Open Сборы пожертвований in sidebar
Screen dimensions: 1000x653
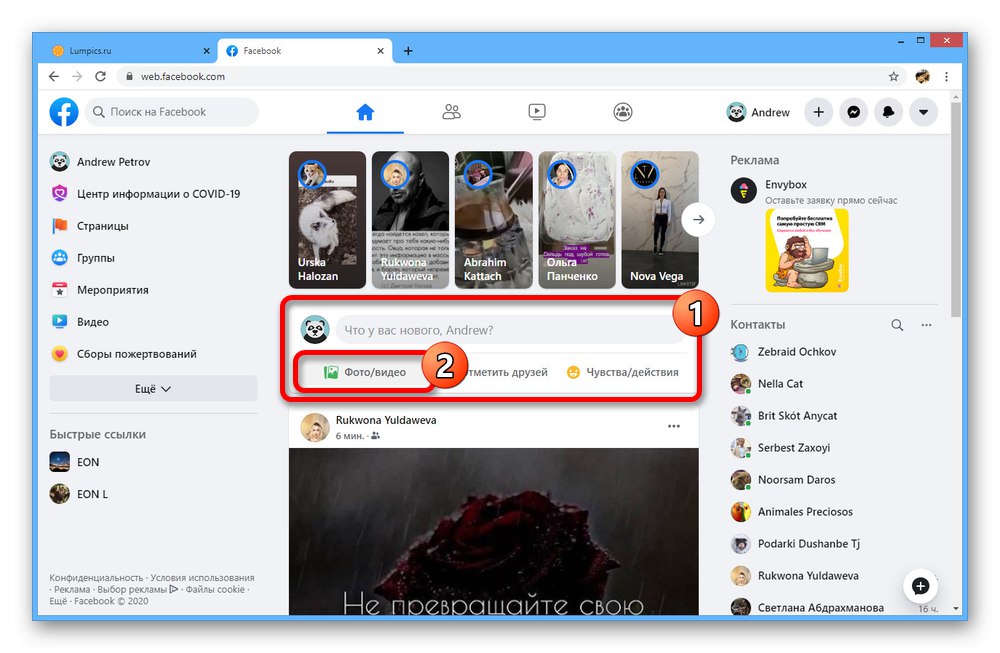coord(153,353)
